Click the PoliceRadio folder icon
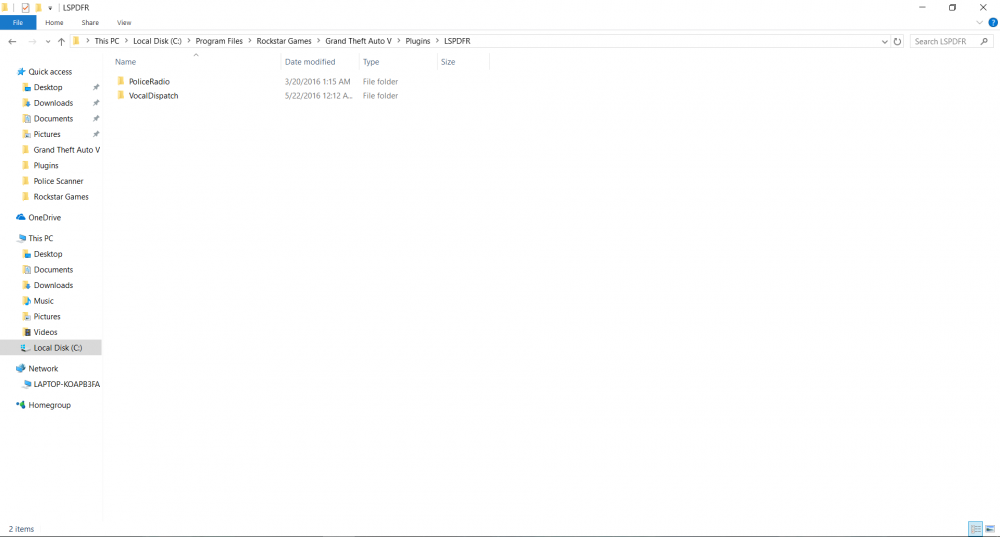The height and width of the screenshot is (537, 1000). coord(121,81)
